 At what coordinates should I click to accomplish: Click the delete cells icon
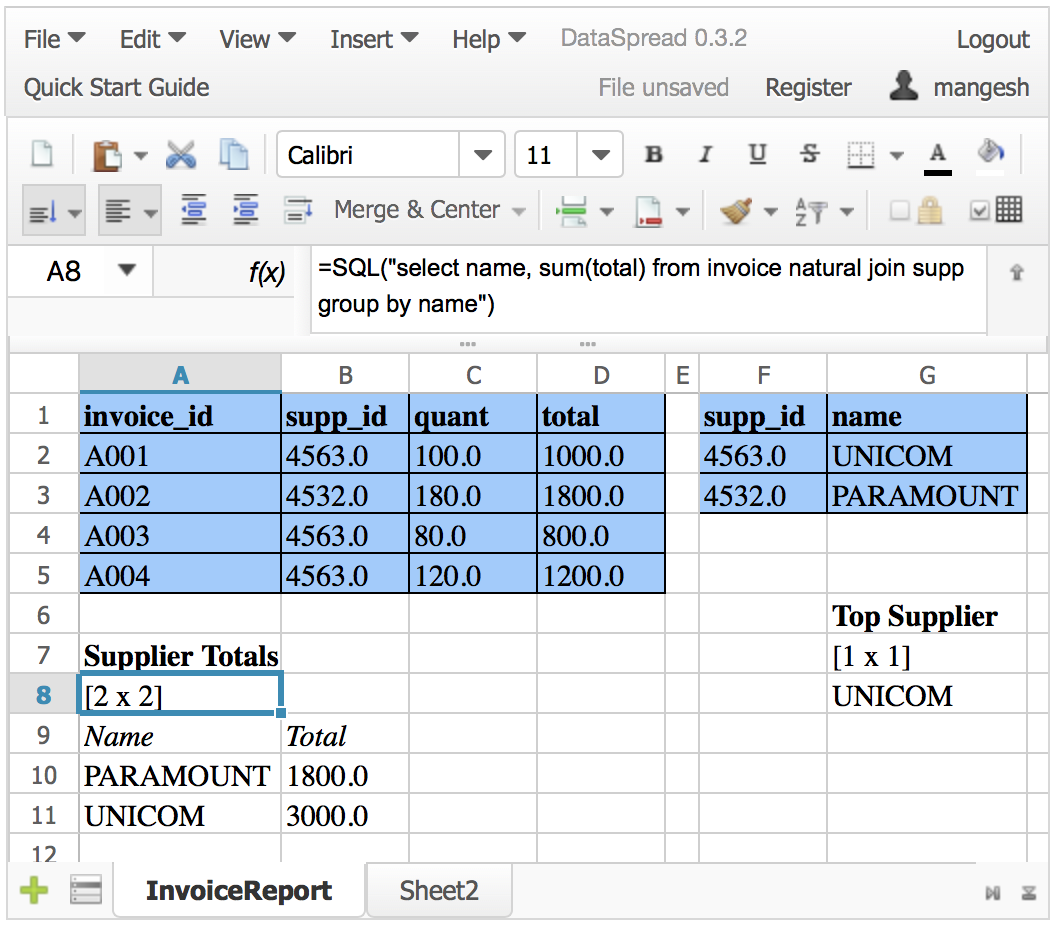(649, 212)
